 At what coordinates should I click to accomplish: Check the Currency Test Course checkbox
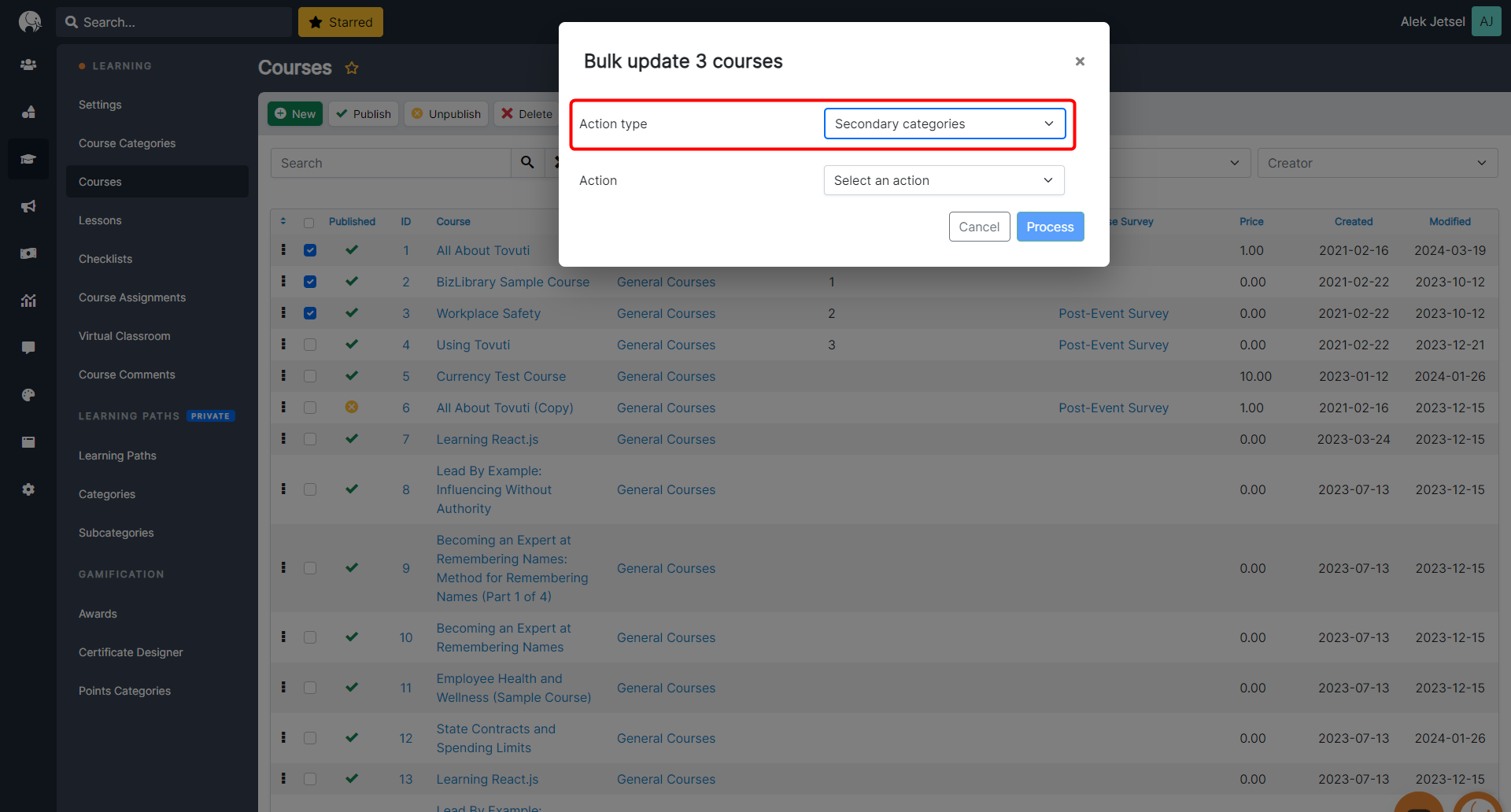310,376
